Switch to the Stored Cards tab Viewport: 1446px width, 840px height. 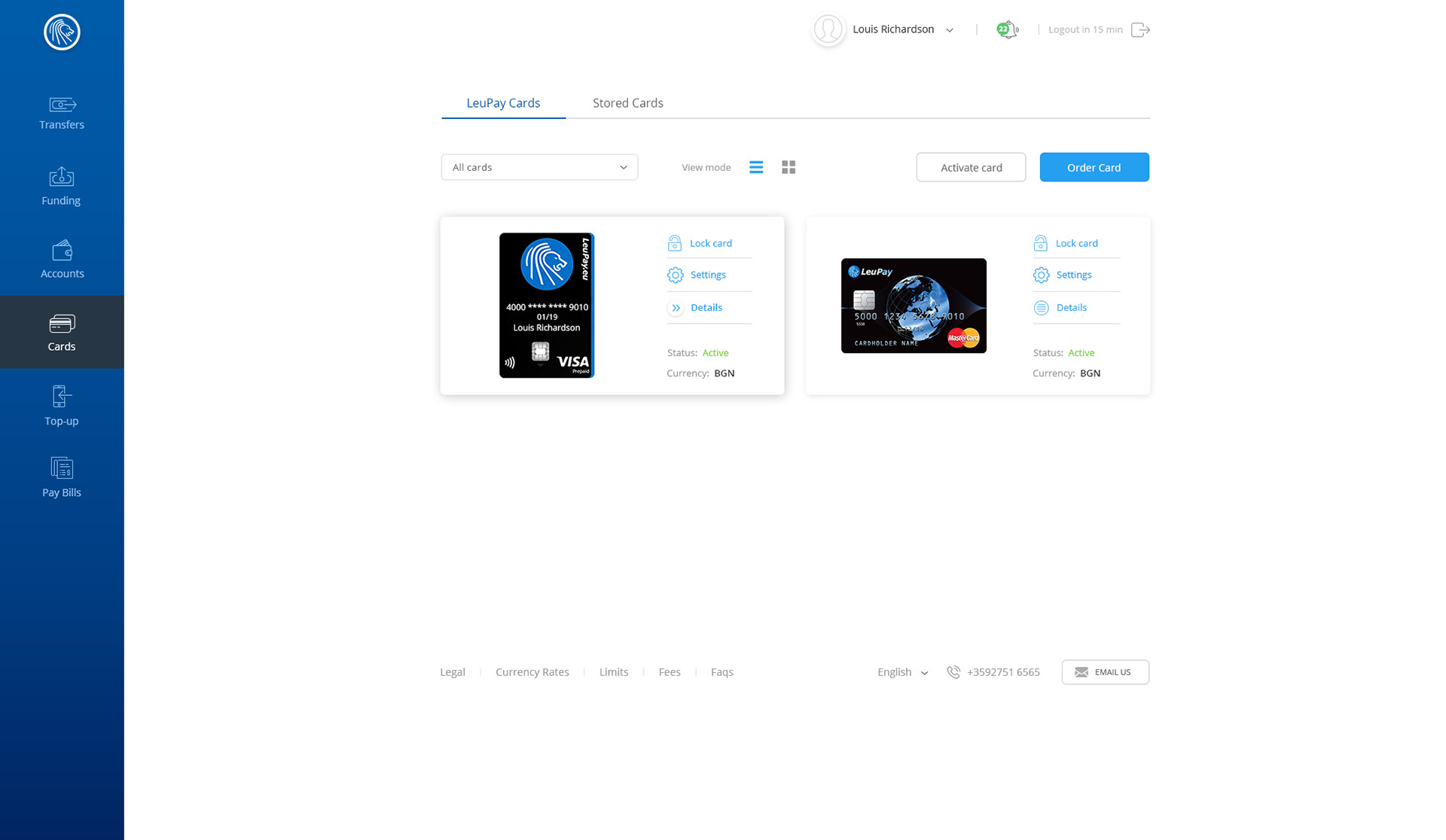[x=627, y=103]
